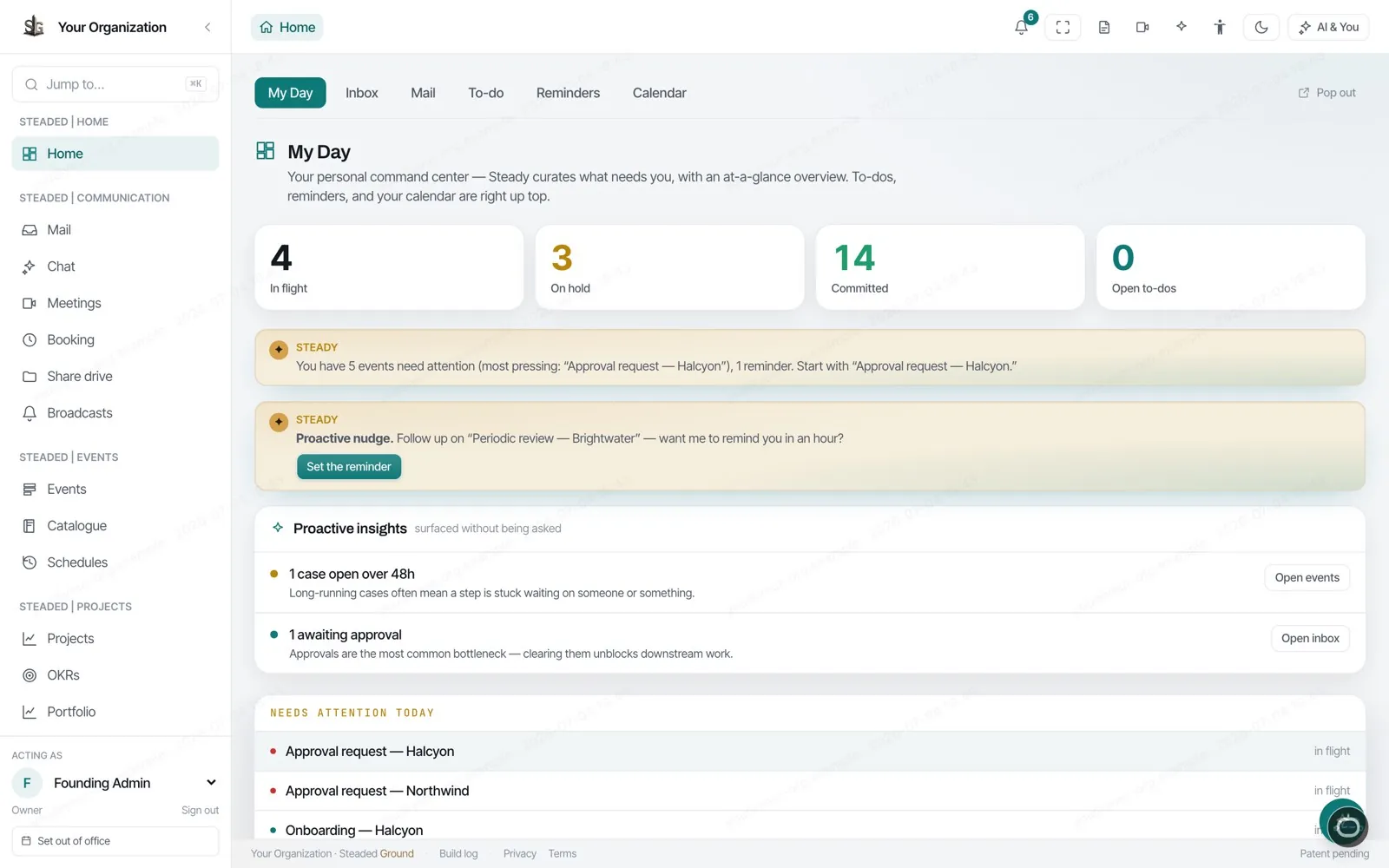The height and width of the screenshot is (868, 1389).
Task: Collapse the sidebar with chevron
Action: tap(207, 27)
